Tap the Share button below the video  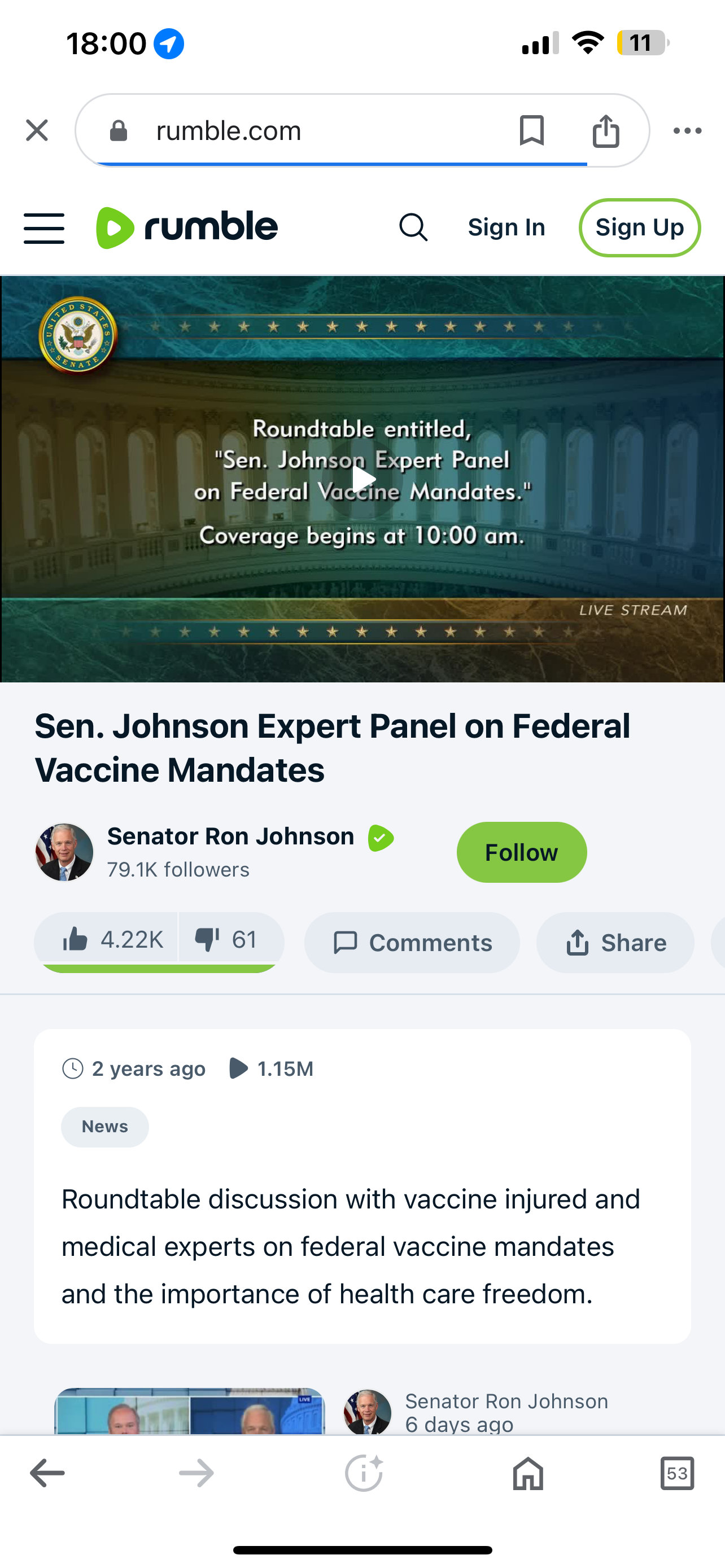[615, 942]
